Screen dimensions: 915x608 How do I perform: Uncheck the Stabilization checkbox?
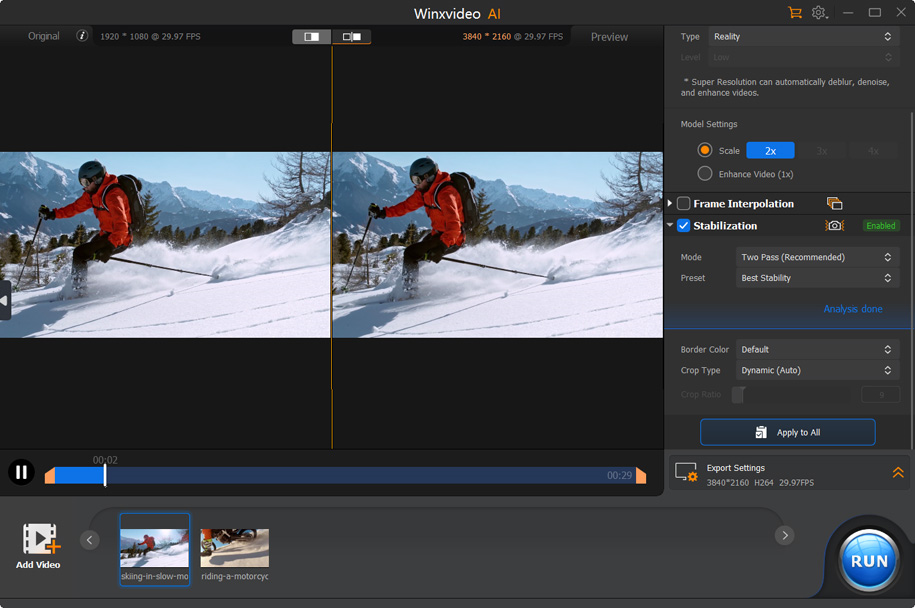click(x=684, y=226)
